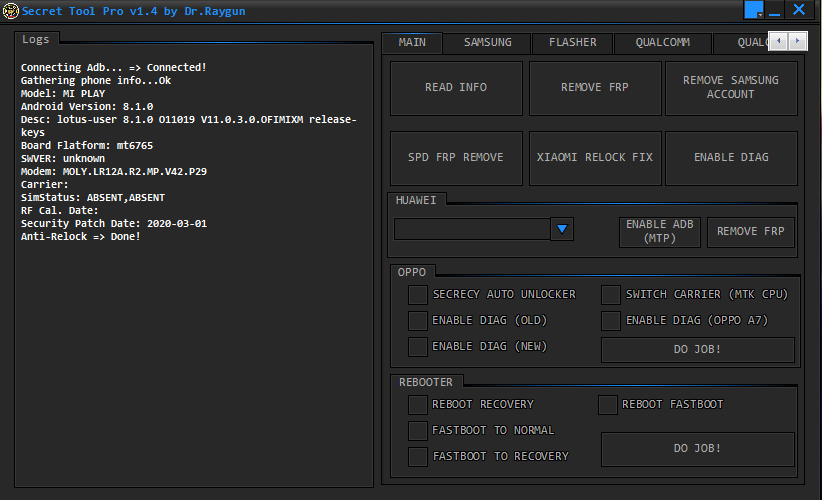Click the 'Desc: lotus-user 8.1.0' log line
The image size is (822, 500).
(189, 126)
